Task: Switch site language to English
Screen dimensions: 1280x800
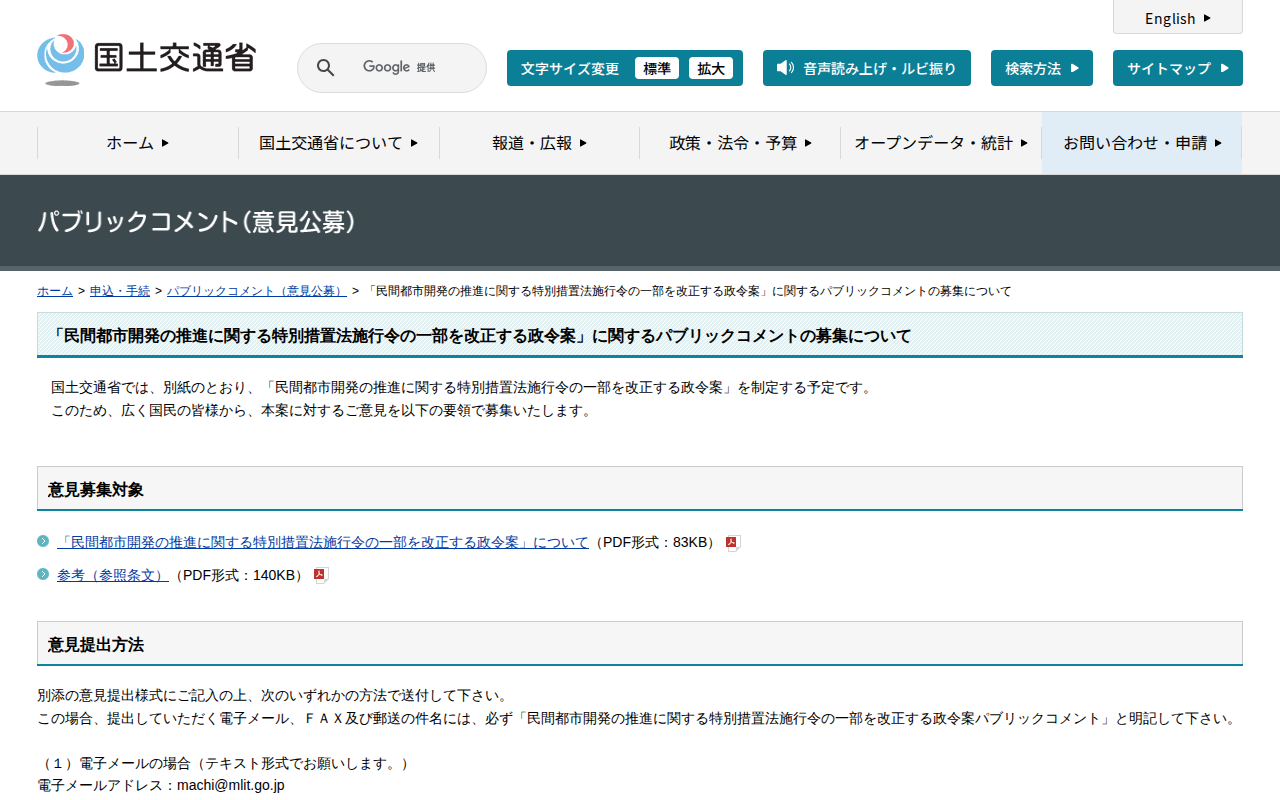Action: pyautogui.click(x=1177, y=18)
